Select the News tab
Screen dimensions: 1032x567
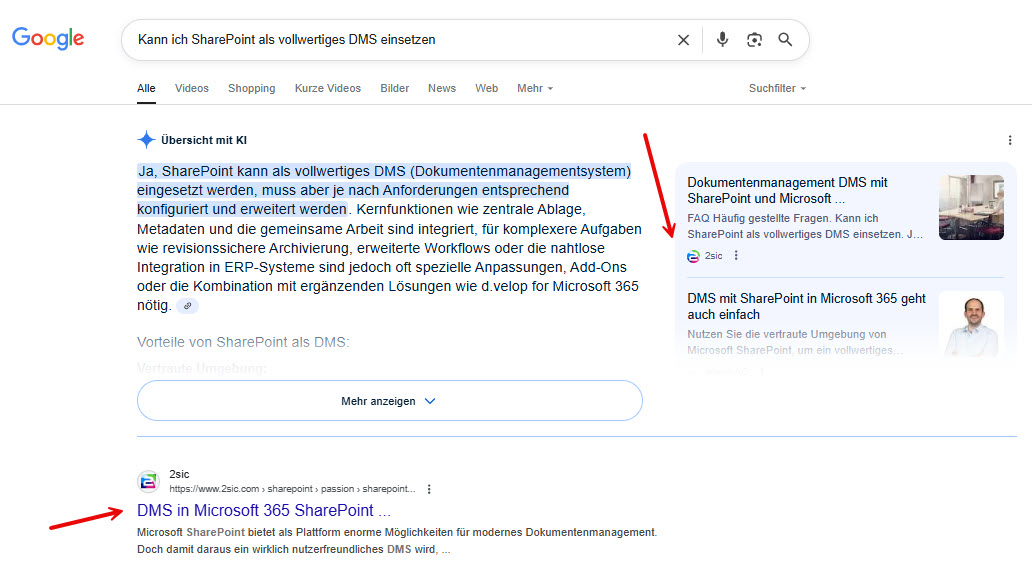click(442, 88)
